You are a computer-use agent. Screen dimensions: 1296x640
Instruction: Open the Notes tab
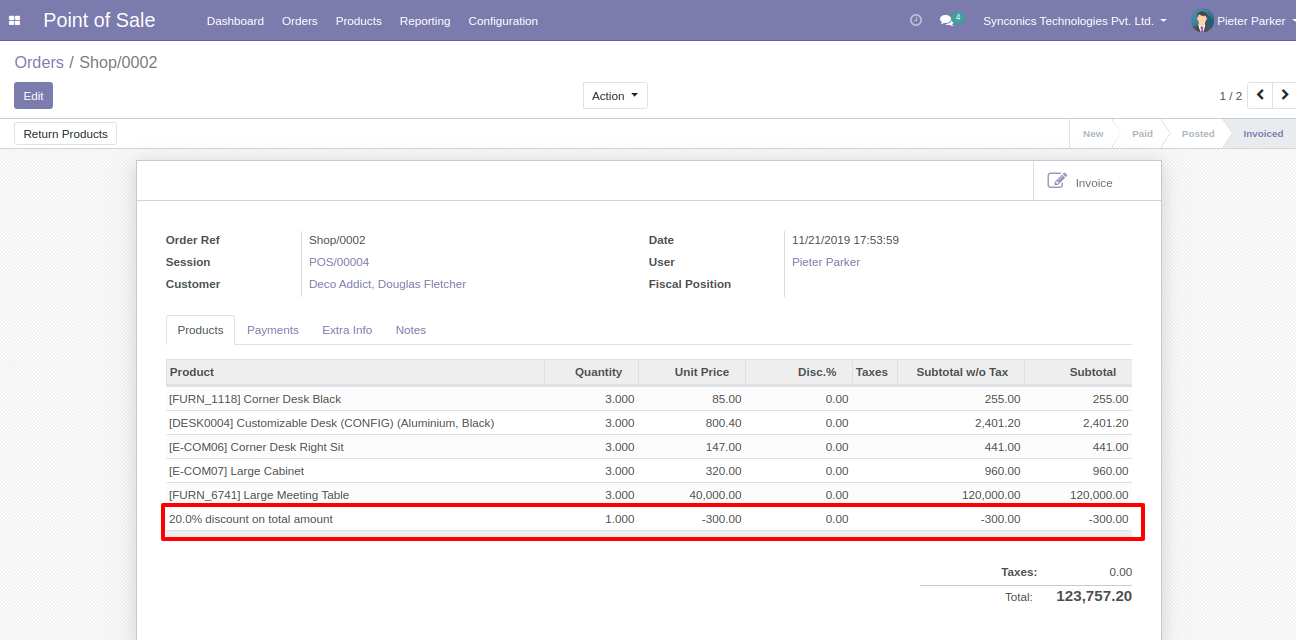pos(410,330)
